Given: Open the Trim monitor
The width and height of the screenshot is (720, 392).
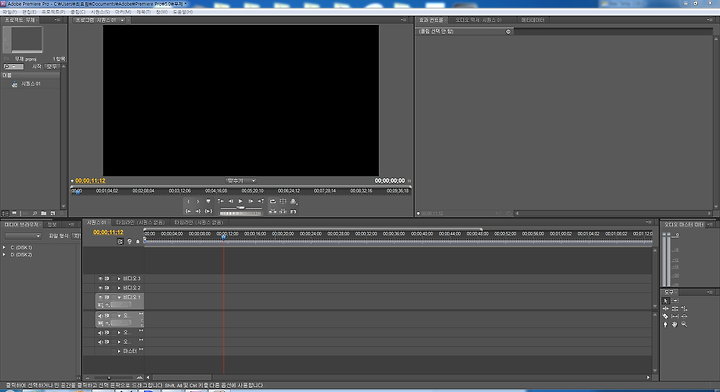Looking at the screenshot, I should tap(293, 211).
